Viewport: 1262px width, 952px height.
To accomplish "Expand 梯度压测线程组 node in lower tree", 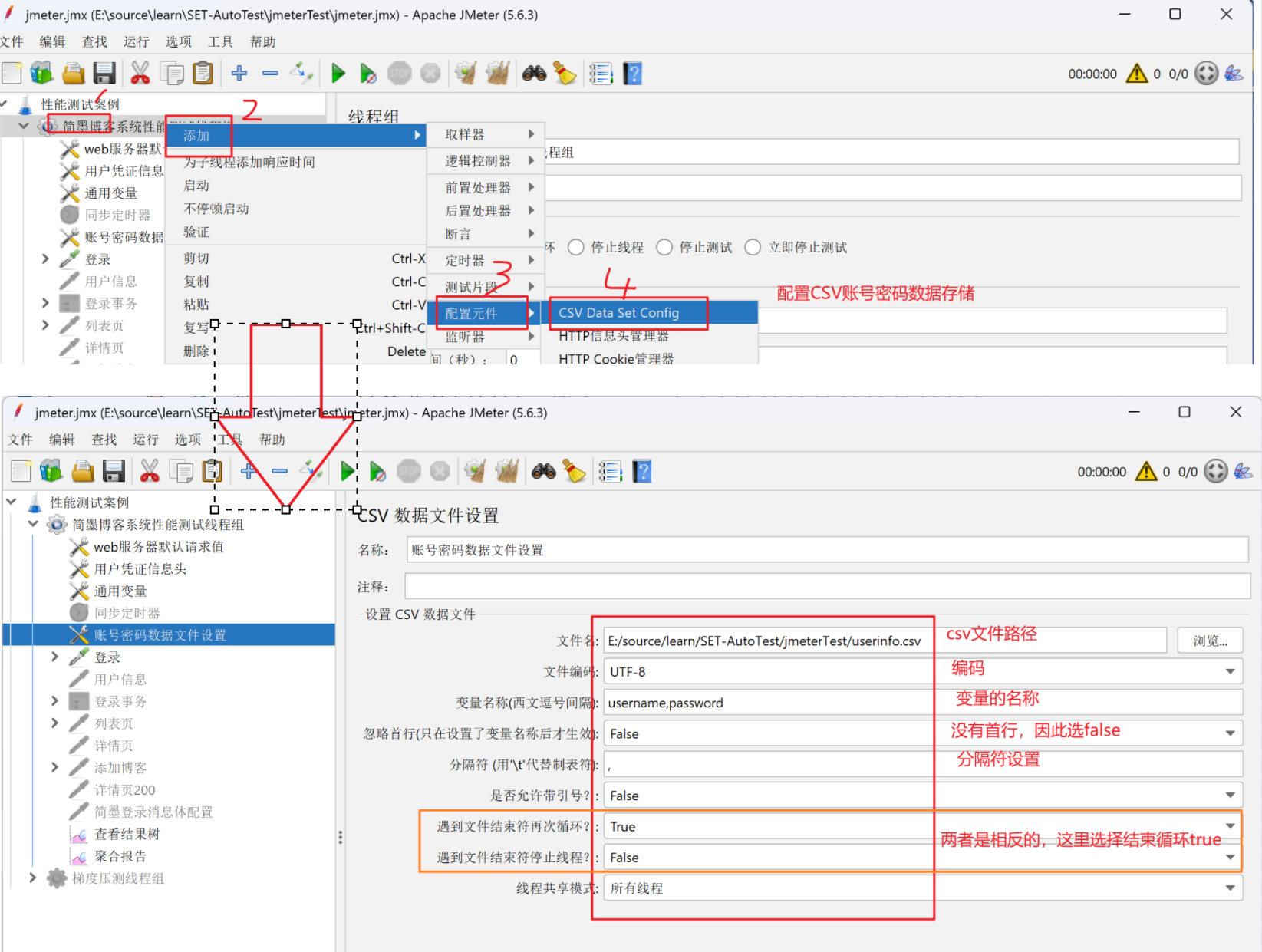I will [32, 878].
